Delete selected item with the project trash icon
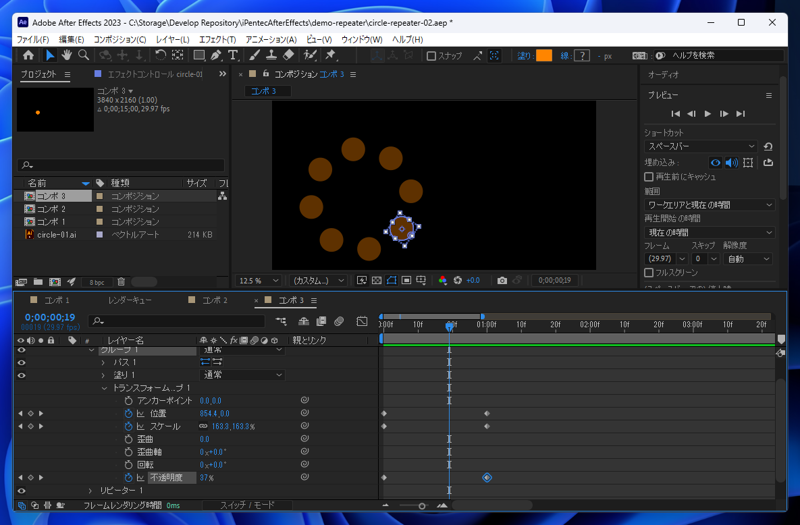Screen dimensions: 800x525 (121, 283)
